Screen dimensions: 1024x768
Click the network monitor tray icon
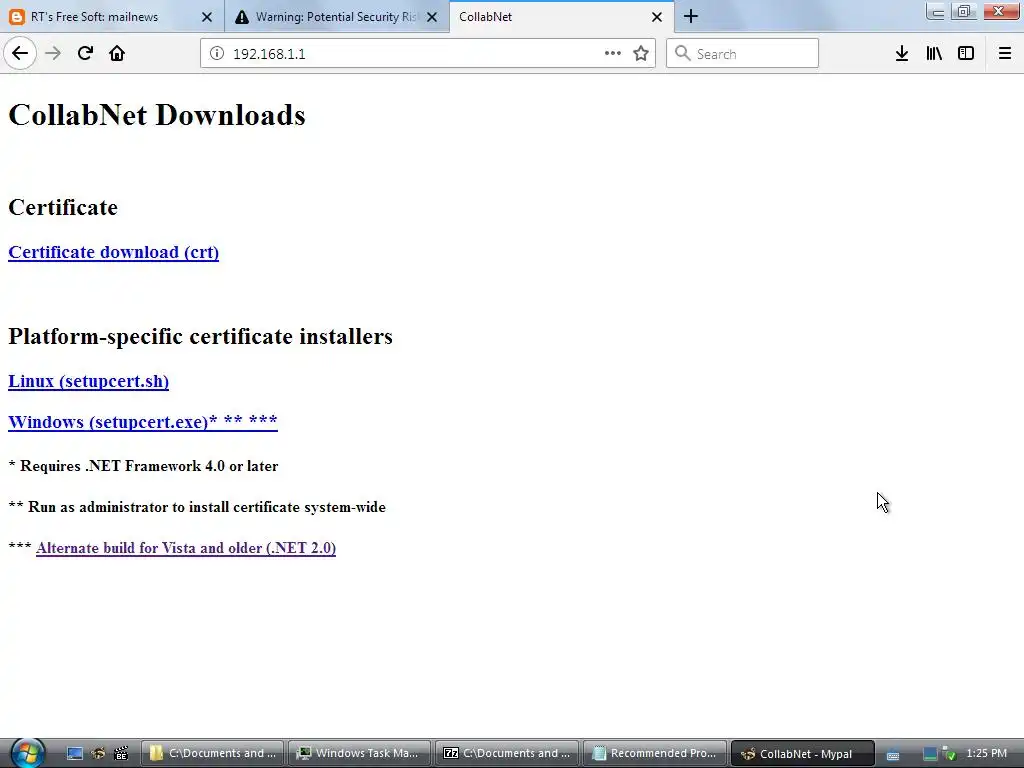pos(931,754)
